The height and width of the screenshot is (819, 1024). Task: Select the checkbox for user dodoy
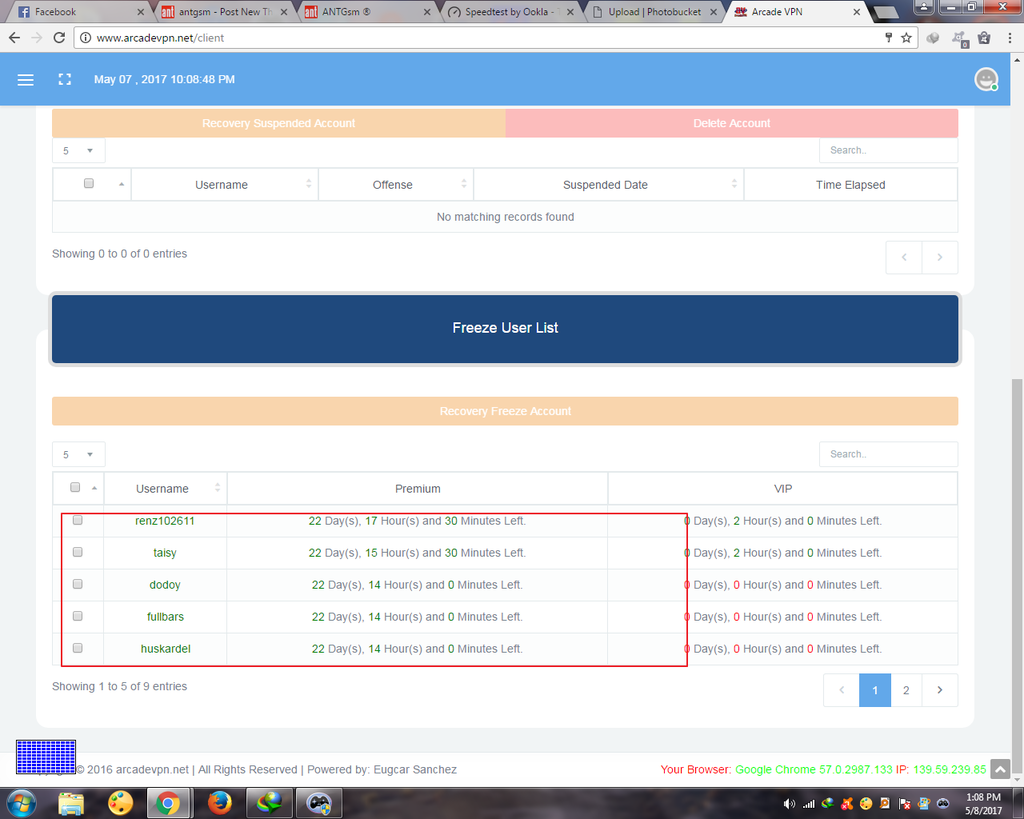click(x=78, y=584)
